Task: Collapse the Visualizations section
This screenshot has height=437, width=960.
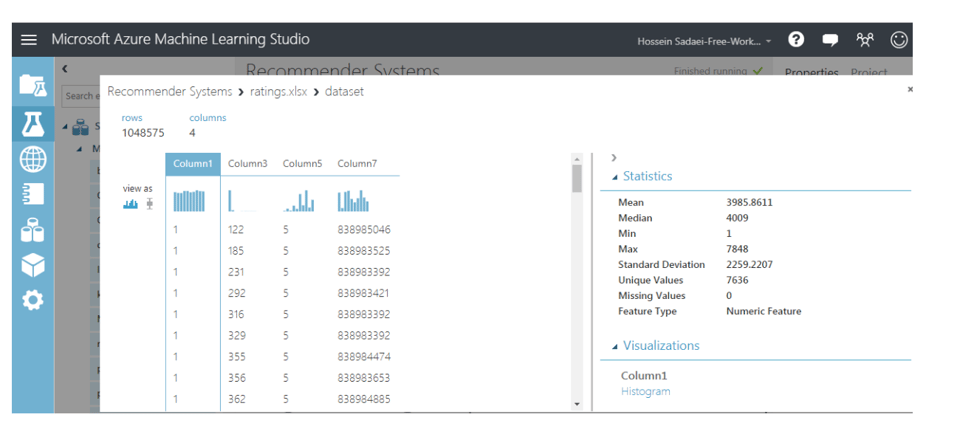Action: pos(615,346)
